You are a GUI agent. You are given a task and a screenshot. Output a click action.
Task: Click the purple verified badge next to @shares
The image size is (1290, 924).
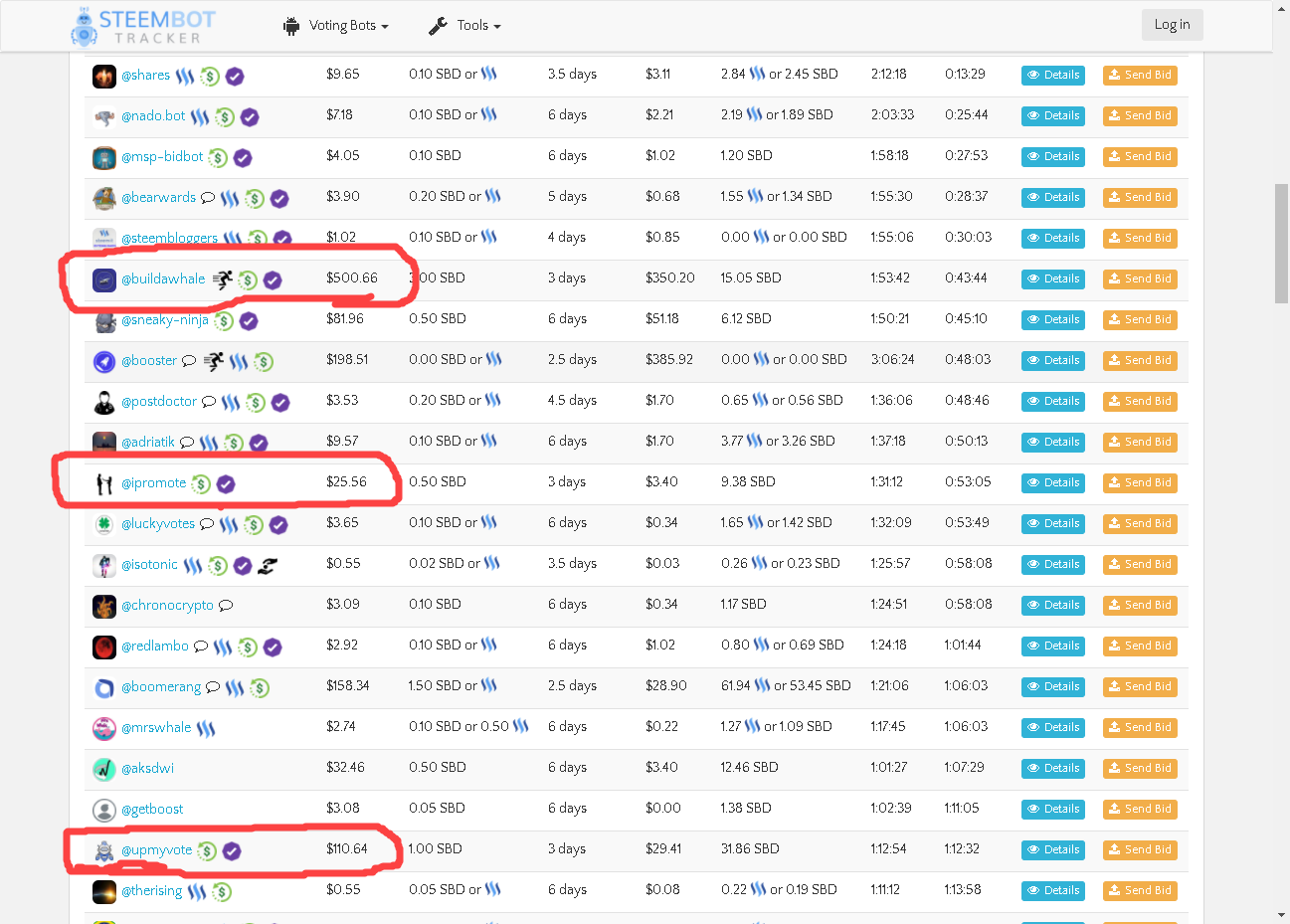235,77
